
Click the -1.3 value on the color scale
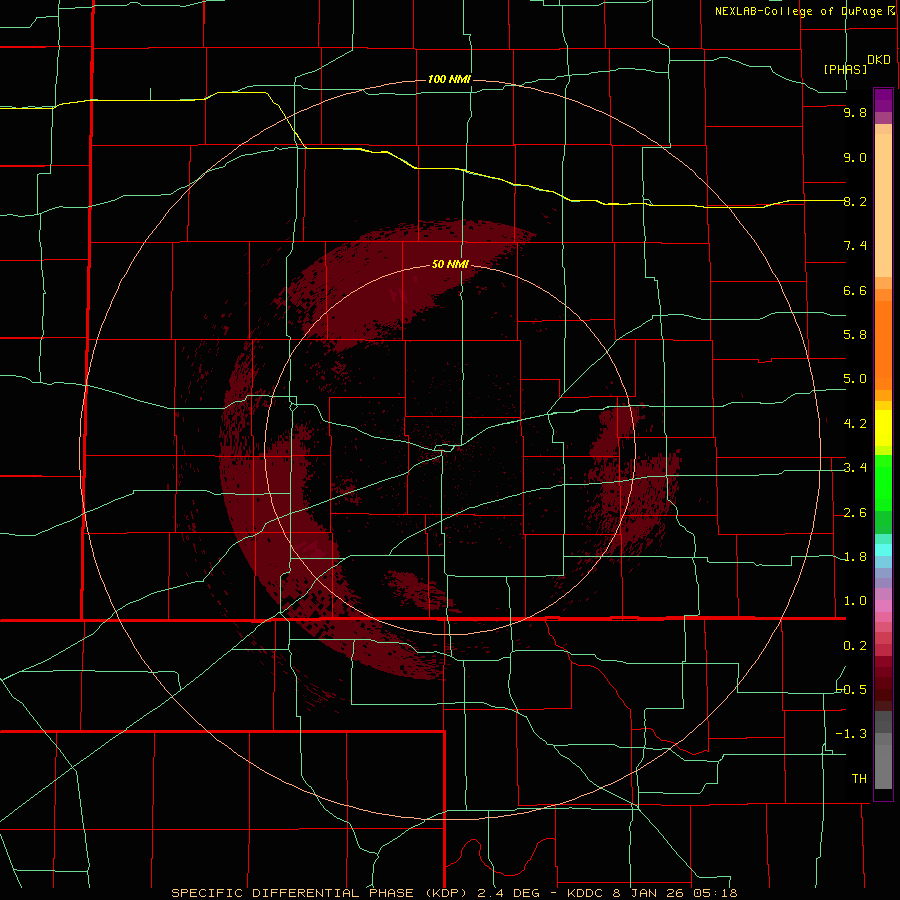point(852,734)
